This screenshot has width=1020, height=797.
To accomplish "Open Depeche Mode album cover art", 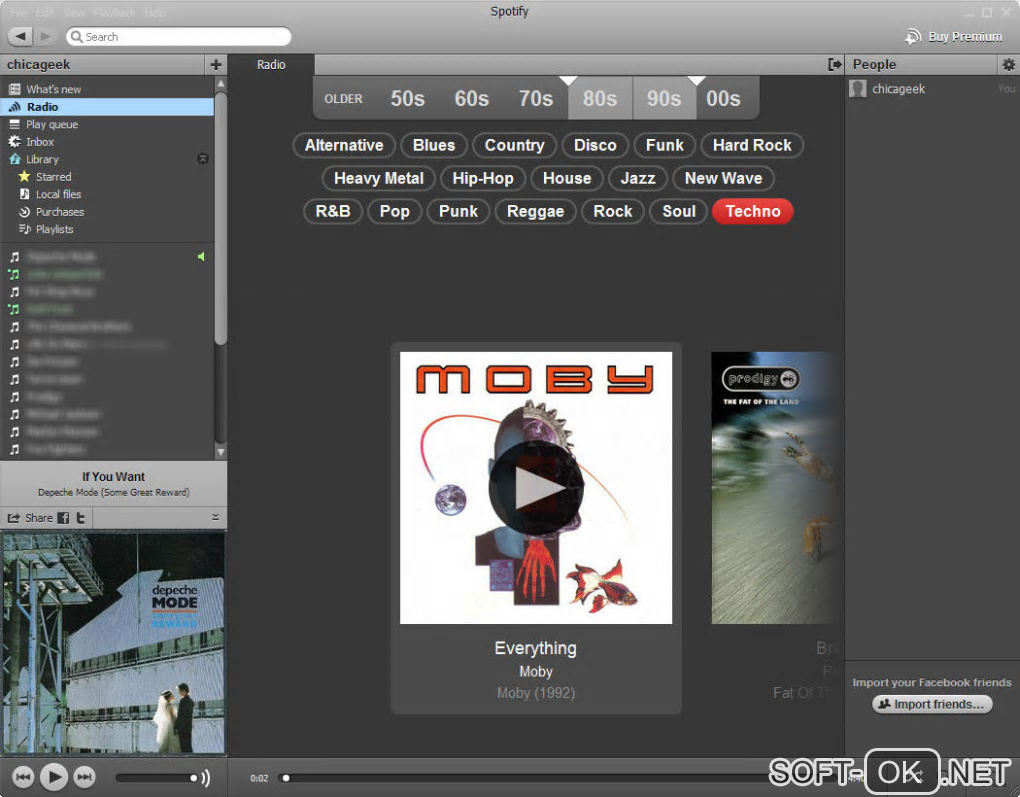I will tap(114, 643).
